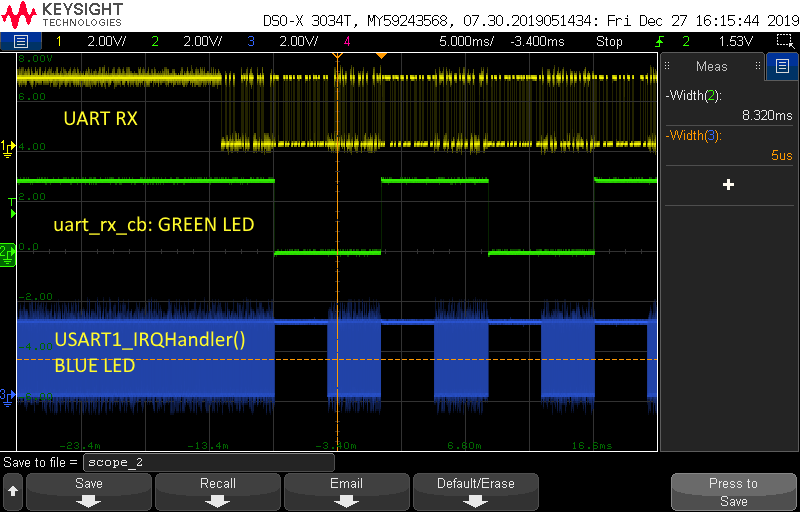Viewport: 800px width, 512px height.
Task: Open the rising edge trigger slope icon
Action: pos(661,42)
